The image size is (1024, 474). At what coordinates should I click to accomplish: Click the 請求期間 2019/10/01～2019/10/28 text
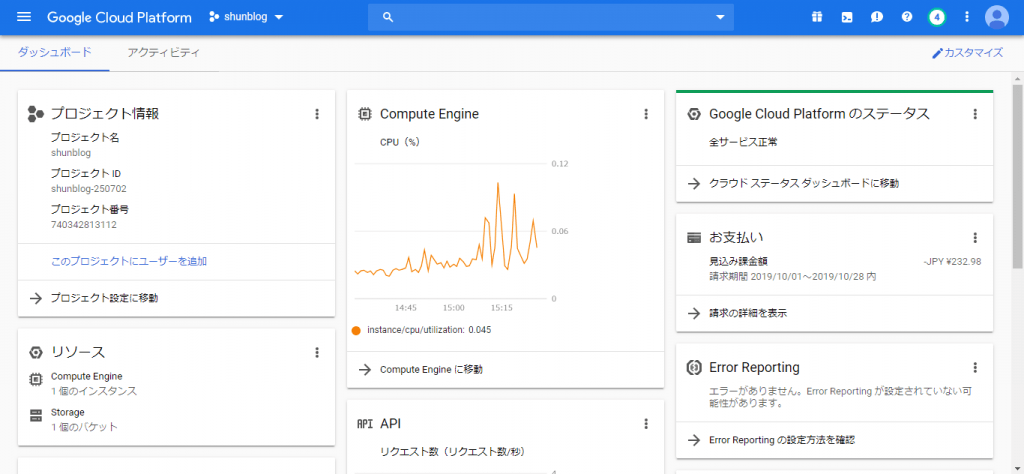793,277
